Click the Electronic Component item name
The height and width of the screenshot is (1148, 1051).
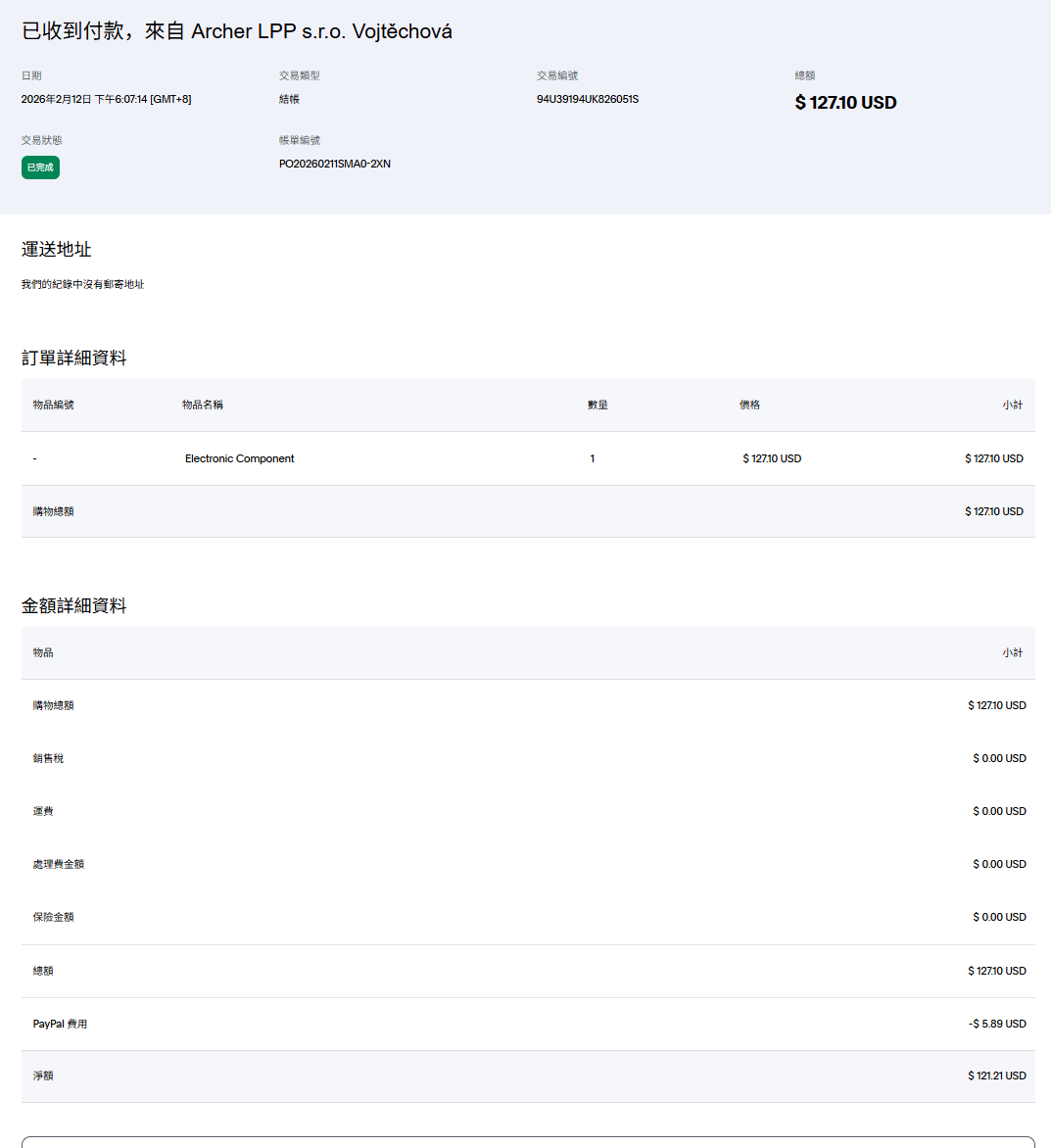pyautogui.click(x=239, y=458)
